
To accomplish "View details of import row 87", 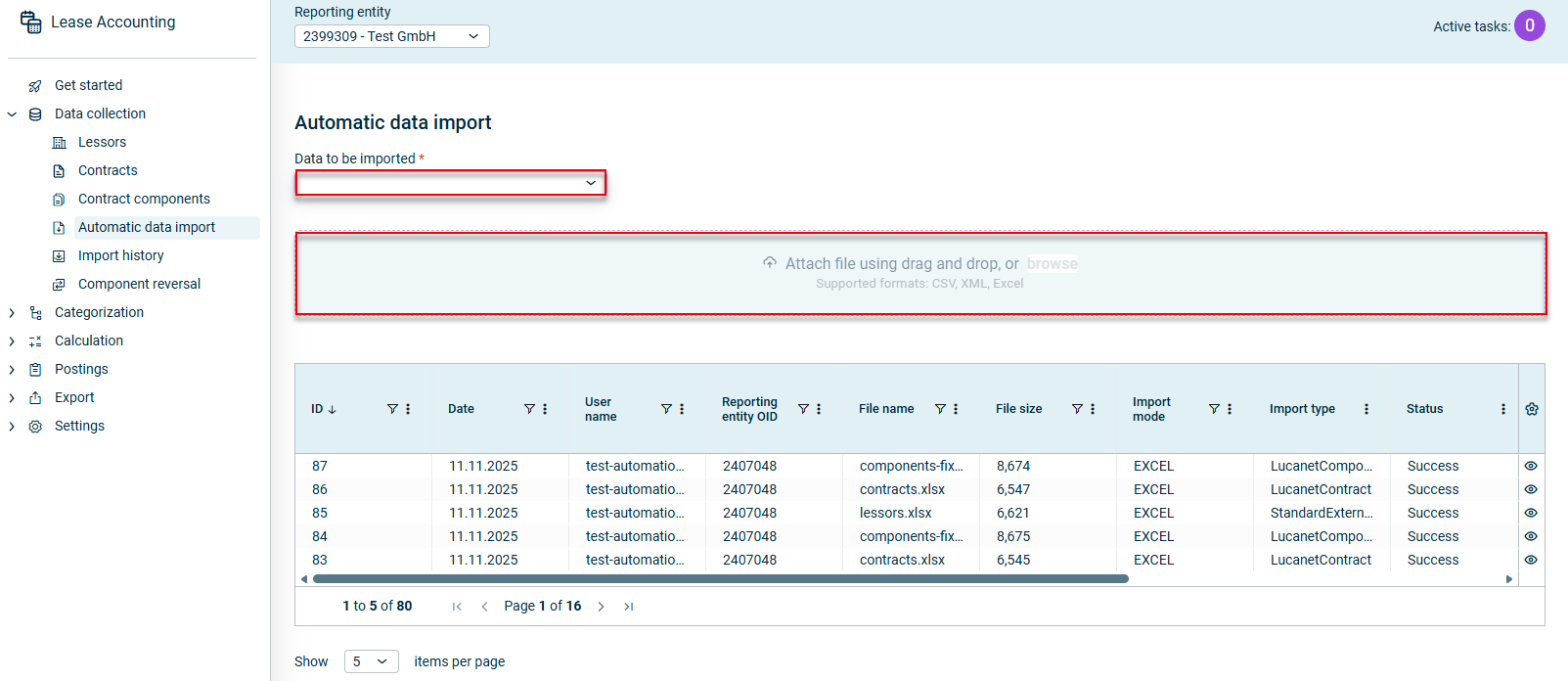I will point(1531,466).
